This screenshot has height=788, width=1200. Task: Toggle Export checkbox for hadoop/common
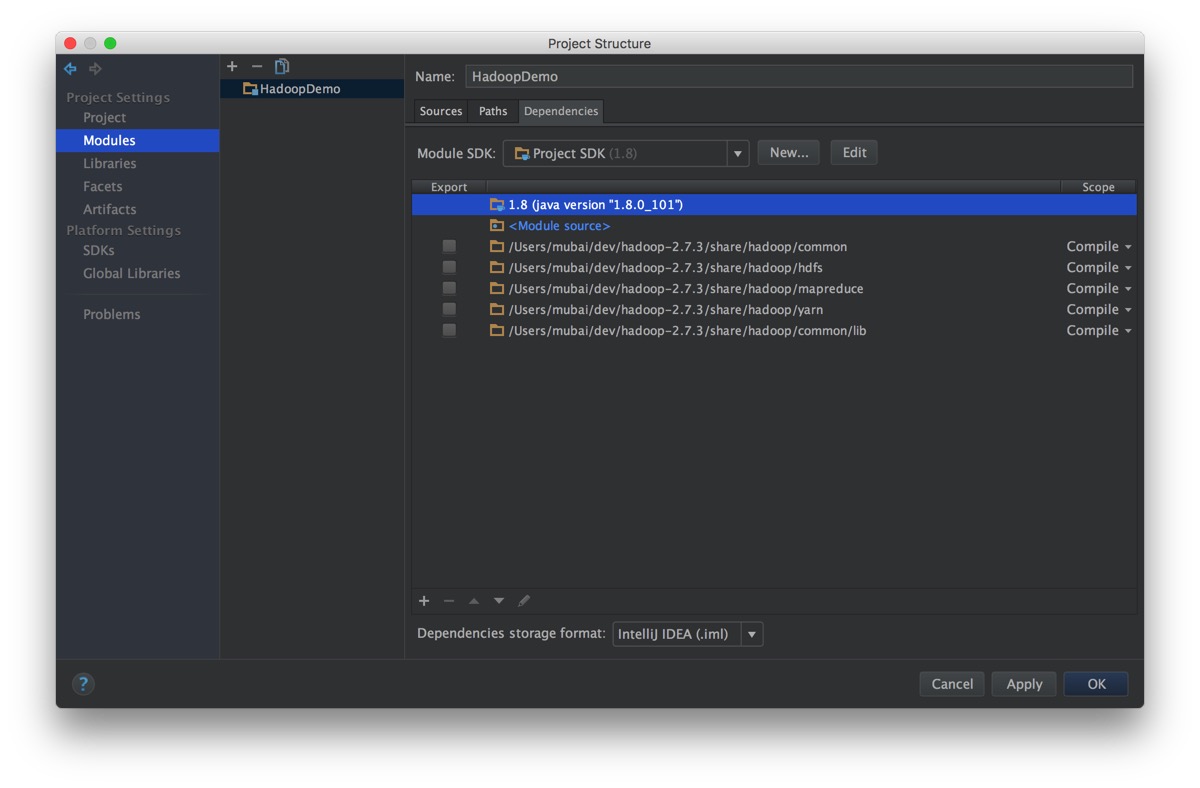[449, 247]
